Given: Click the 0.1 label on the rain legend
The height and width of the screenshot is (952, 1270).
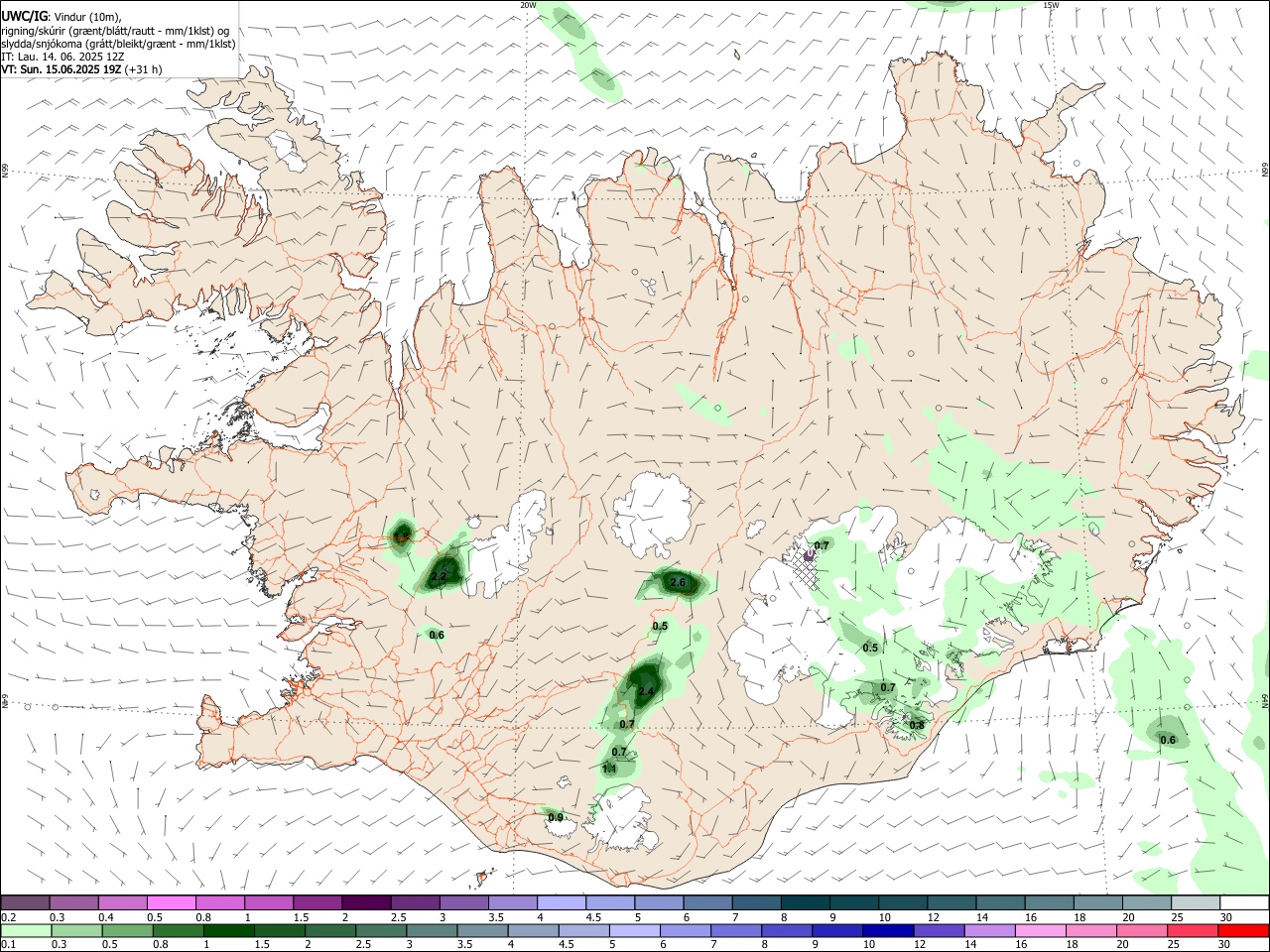Looking at the screenshot, I should [x=8, y=945].
